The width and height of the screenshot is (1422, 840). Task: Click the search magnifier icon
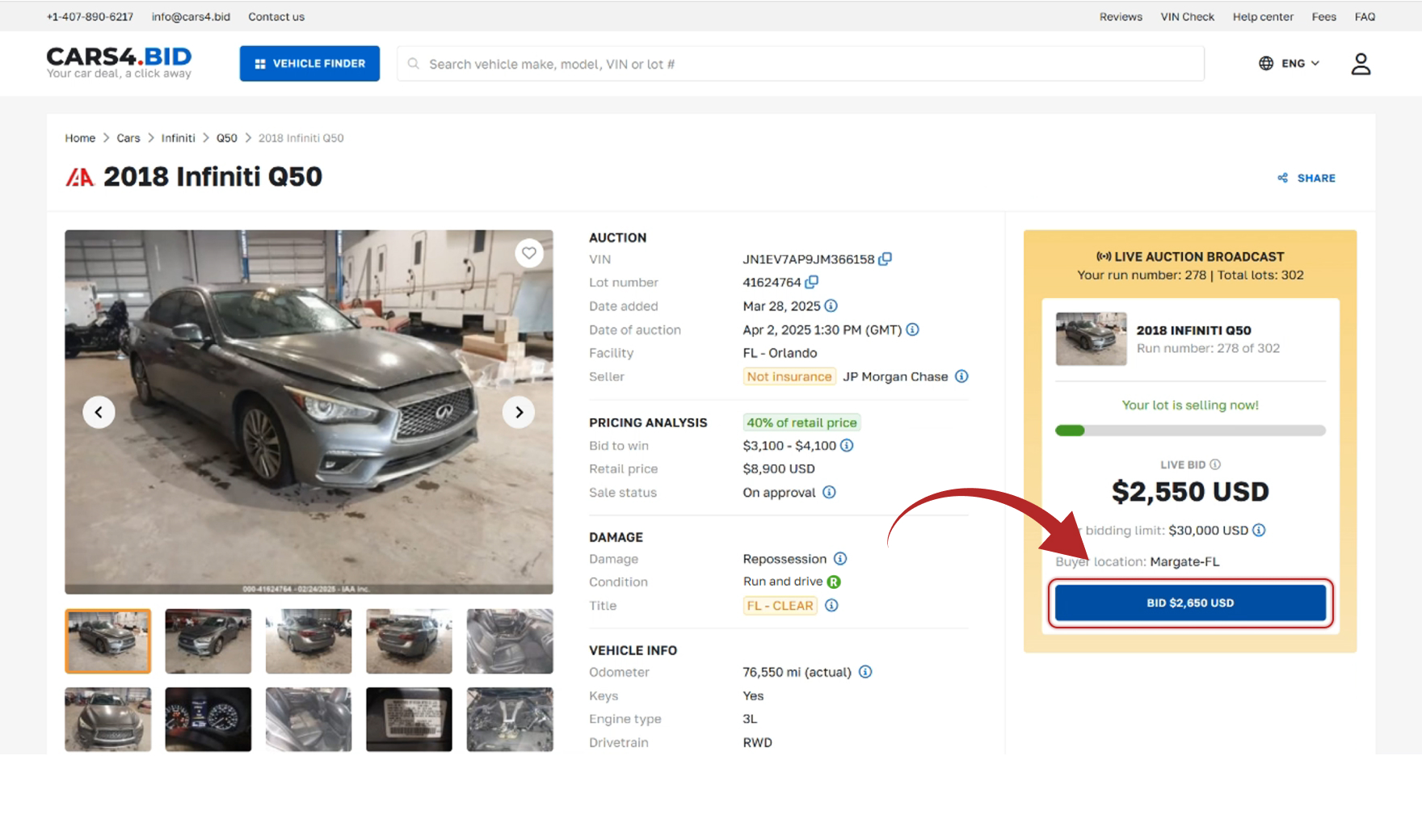(414, 64)
